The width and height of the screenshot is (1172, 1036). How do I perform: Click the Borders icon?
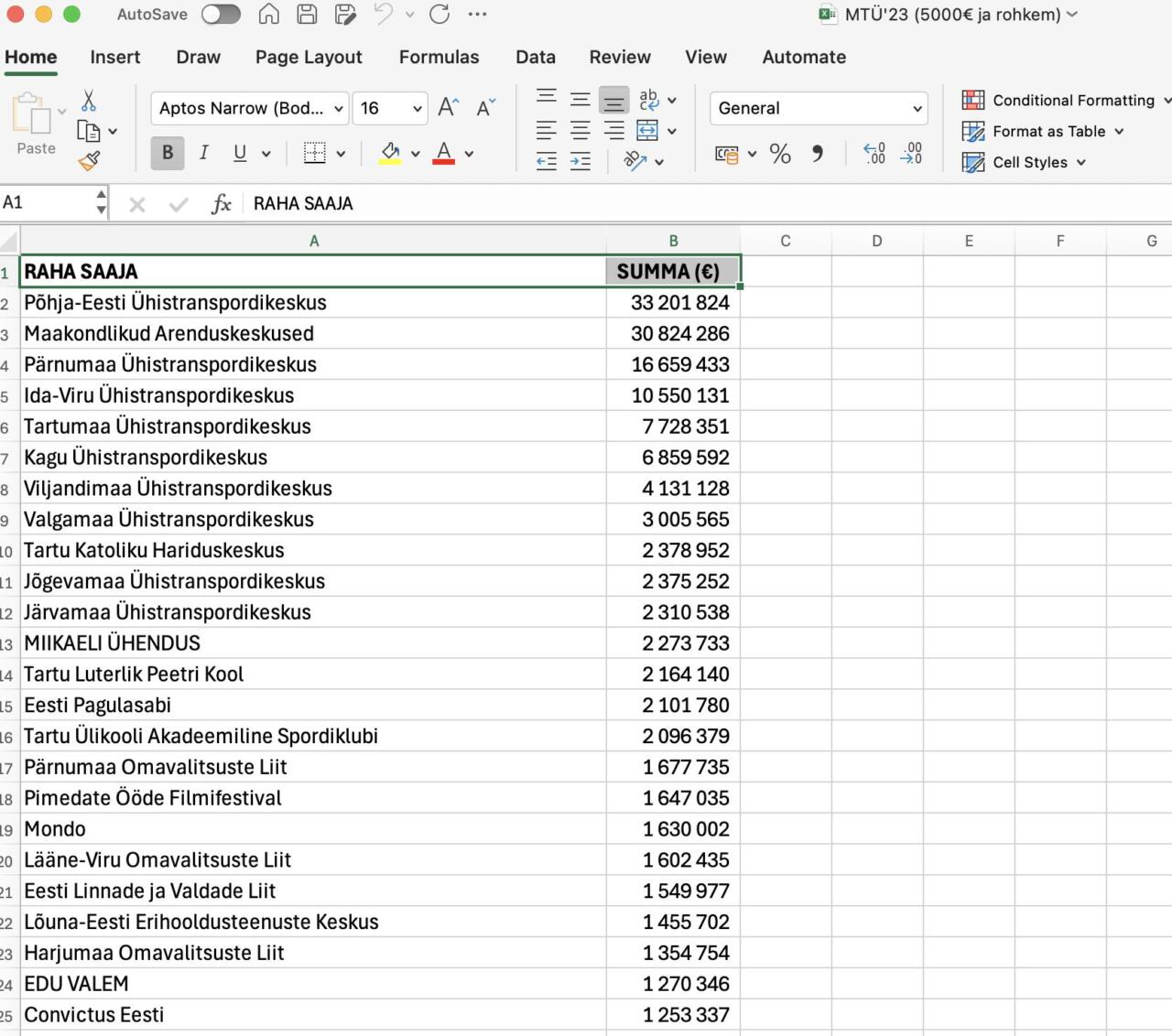(314, 153)
